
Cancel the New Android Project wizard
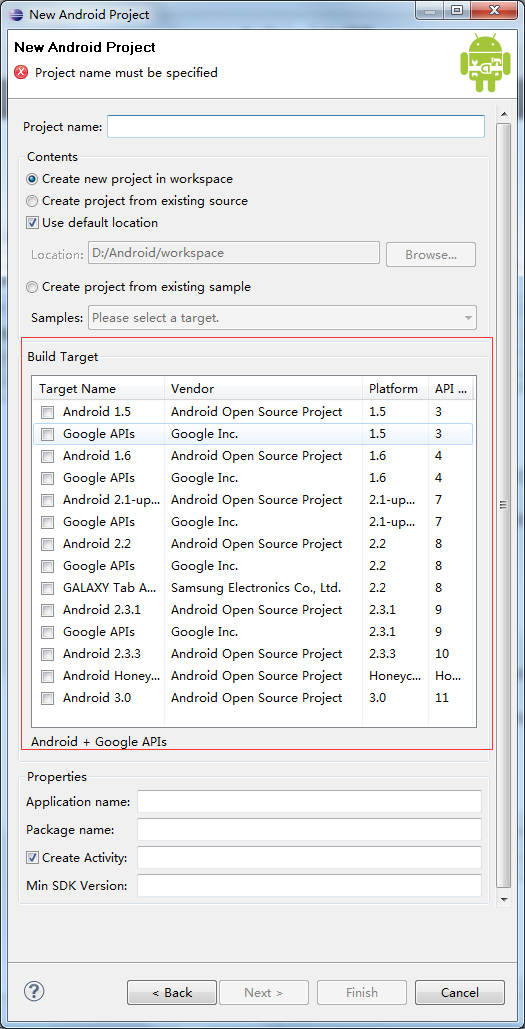459,992
